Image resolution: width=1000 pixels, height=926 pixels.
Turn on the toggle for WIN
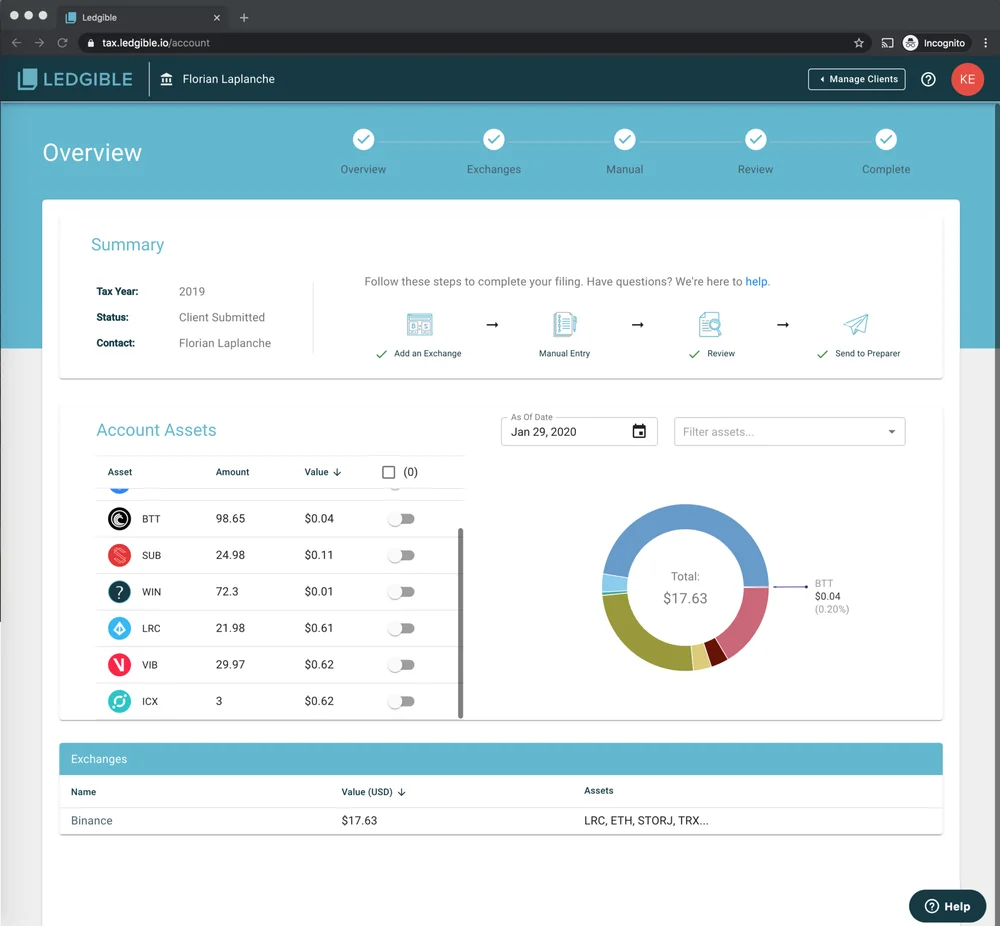tap(401, 591)
